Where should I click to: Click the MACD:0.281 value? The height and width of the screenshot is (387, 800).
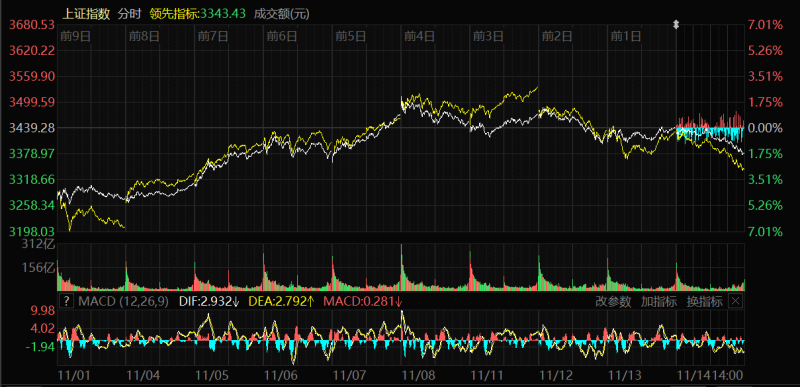(362, 301)
